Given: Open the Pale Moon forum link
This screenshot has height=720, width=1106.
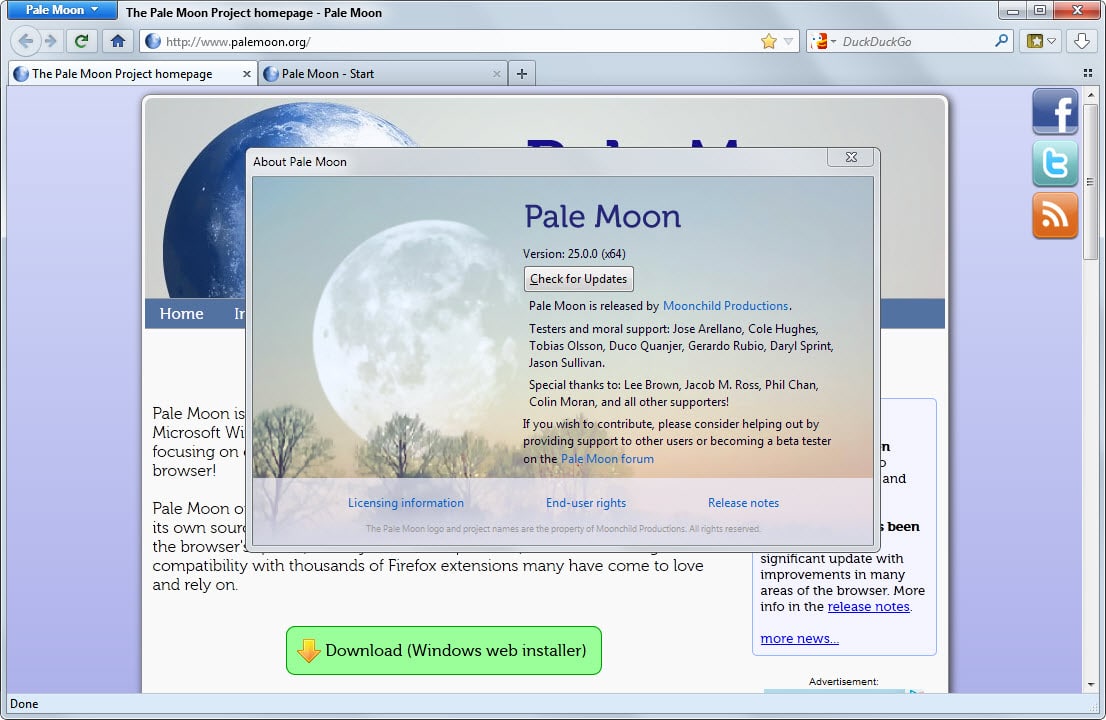Looking at the screenshot, I should point(607,458).
